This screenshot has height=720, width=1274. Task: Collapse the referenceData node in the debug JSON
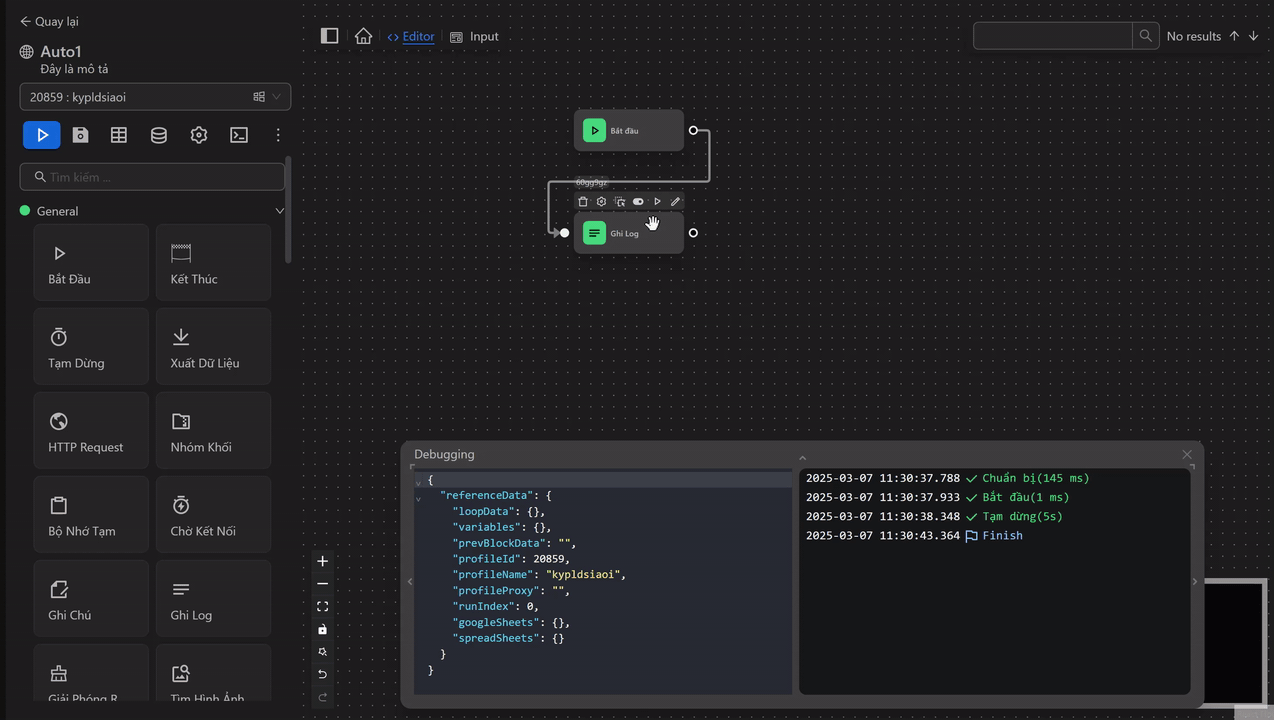click(x=418, y=495)
